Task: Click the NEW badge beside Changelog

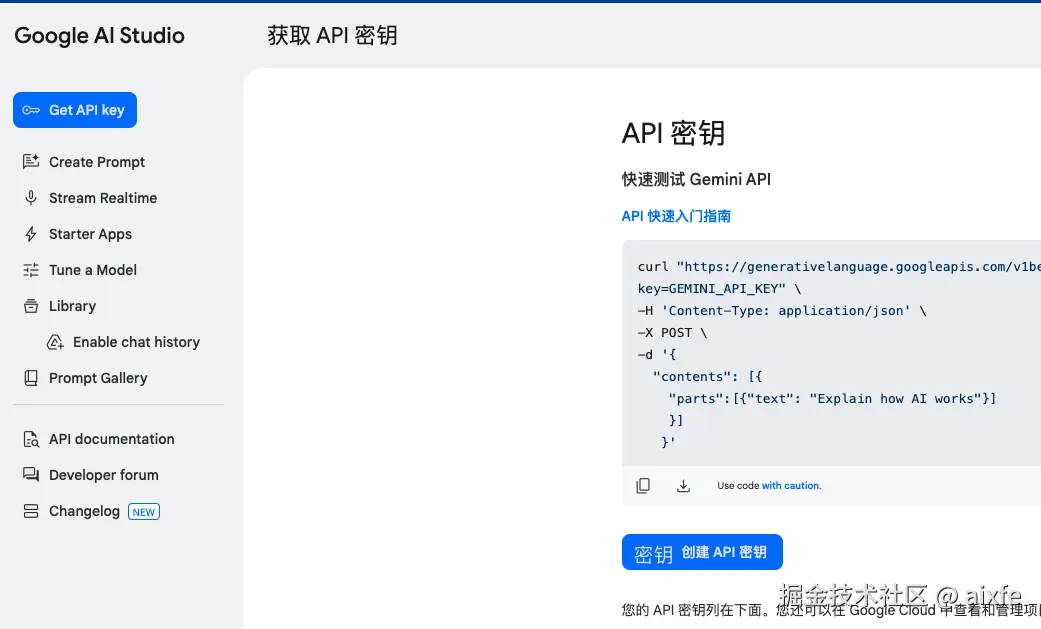Action: tap(143, 511)
